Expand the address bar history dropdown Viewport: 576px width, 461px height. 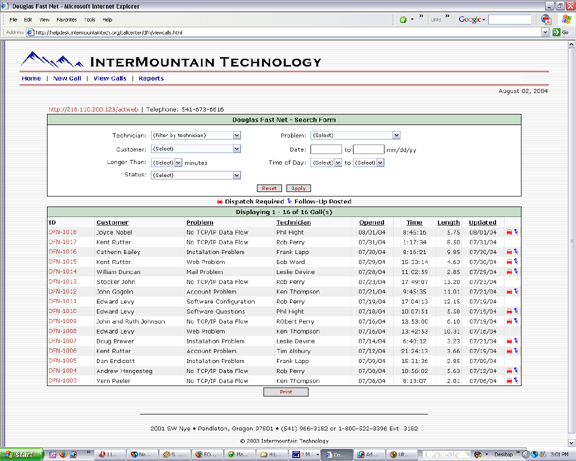click(x=545, y=32)
